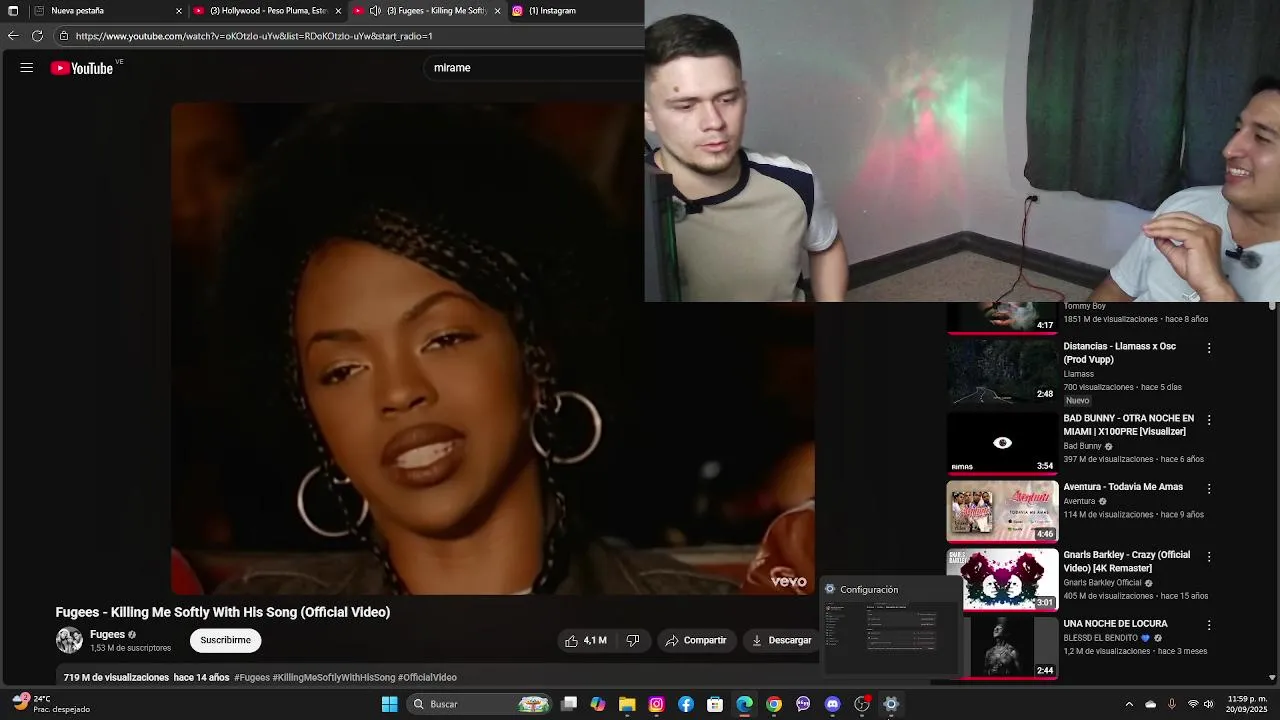
Task: Click the Suscribirme button
Action: pyautogui.click(x=226, y=640)
